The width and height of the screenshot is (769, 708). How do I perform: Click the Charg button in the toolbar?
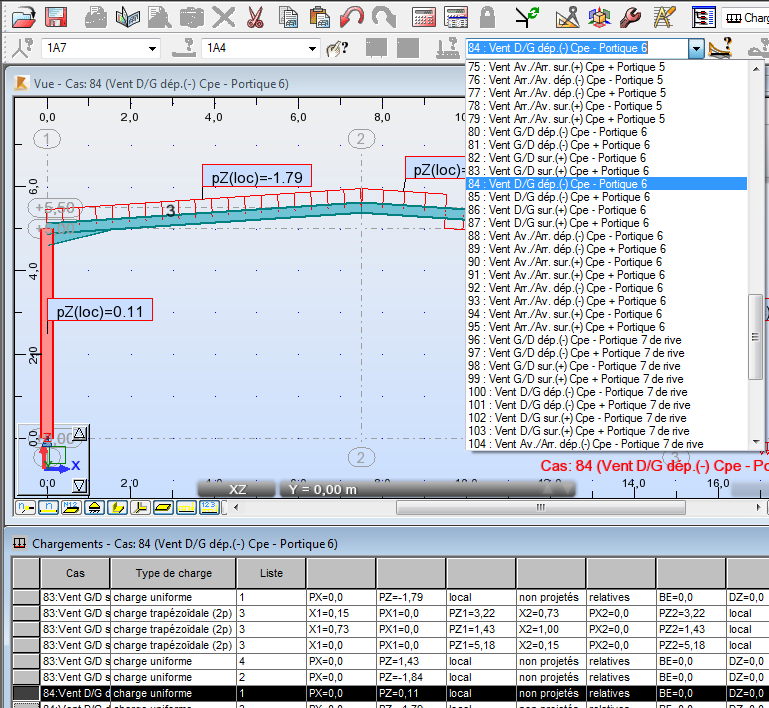pyautogui.click(x=746, y=18)
